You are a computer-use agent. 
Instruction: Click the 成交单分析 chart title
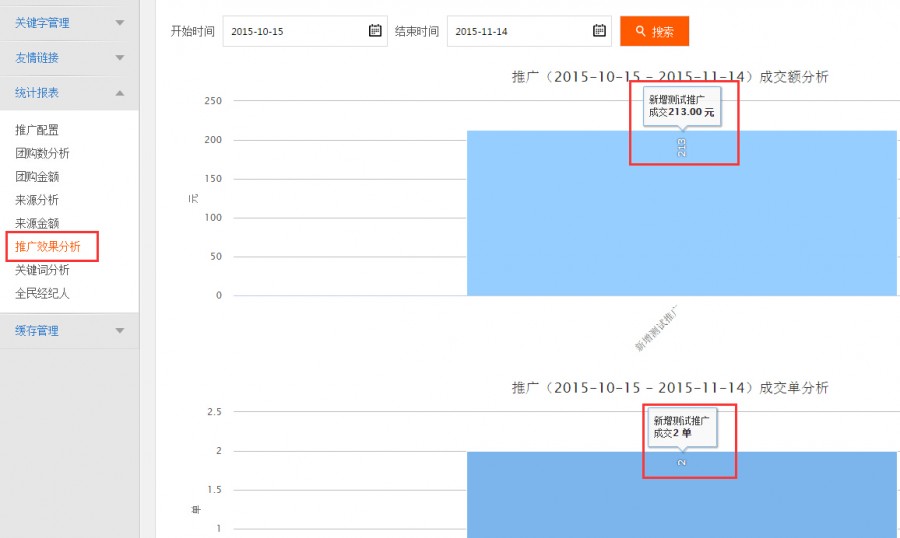tap(670, 388)
